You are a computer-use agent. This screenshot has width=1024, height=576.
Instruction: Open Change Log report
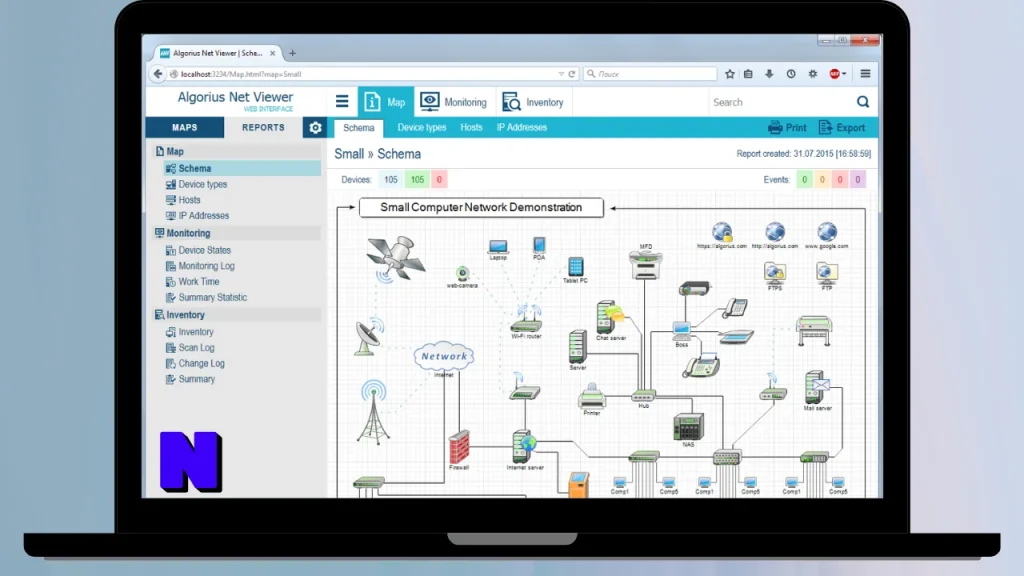pos(195,363)
